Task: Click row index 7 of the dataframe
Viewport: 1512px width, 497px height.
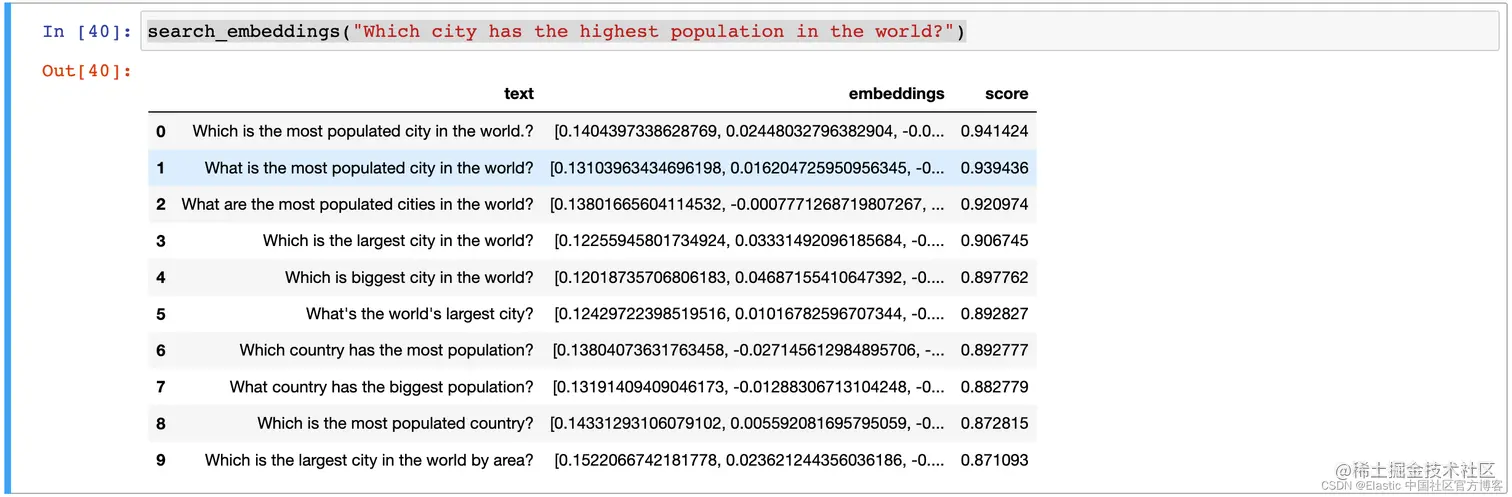Action: (x=161, y=387)
